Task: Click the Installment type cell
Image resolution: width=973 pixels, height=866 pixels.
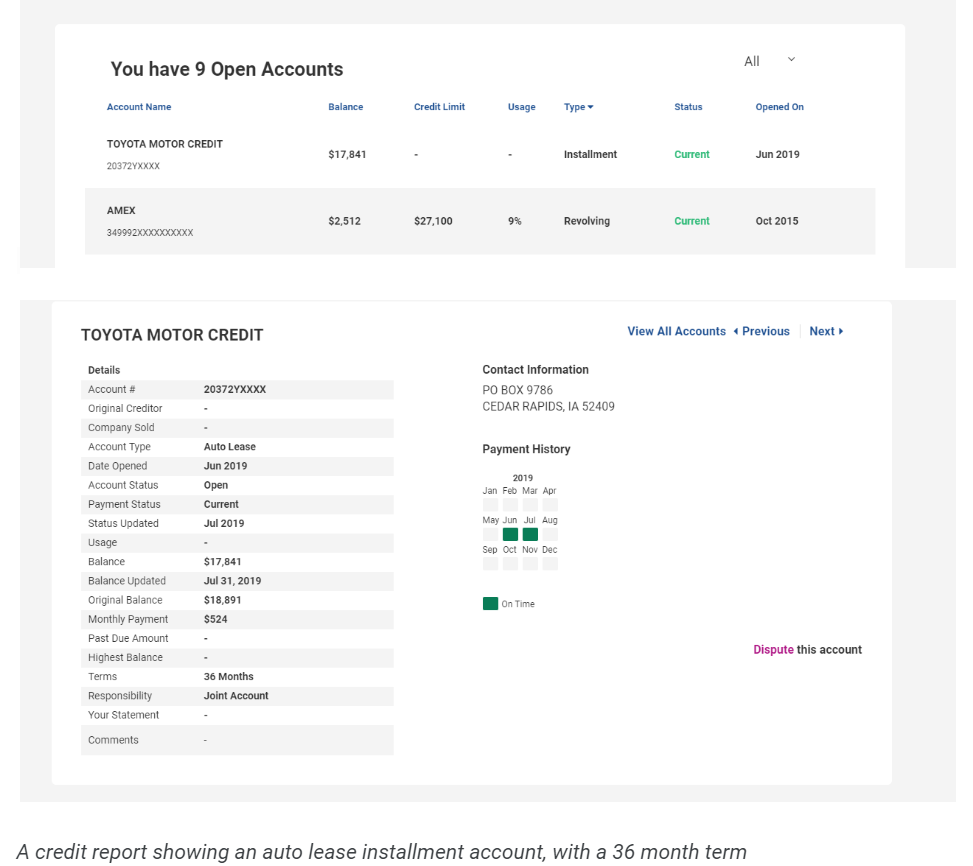Action: coord(590,154)
